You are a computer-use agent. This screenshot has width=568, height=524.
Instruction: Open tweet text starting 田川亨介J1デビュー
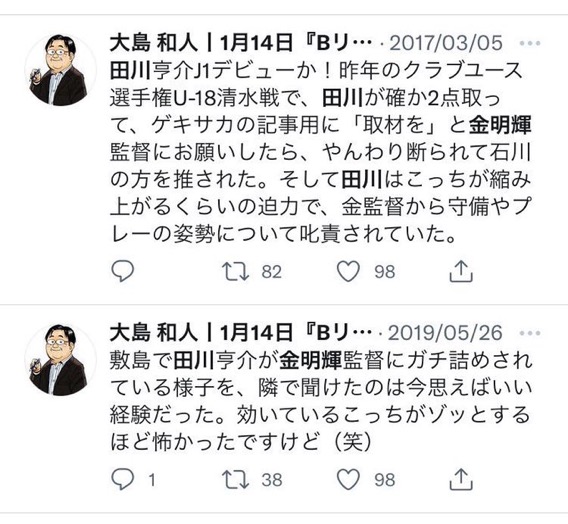[x=321, y=153]
